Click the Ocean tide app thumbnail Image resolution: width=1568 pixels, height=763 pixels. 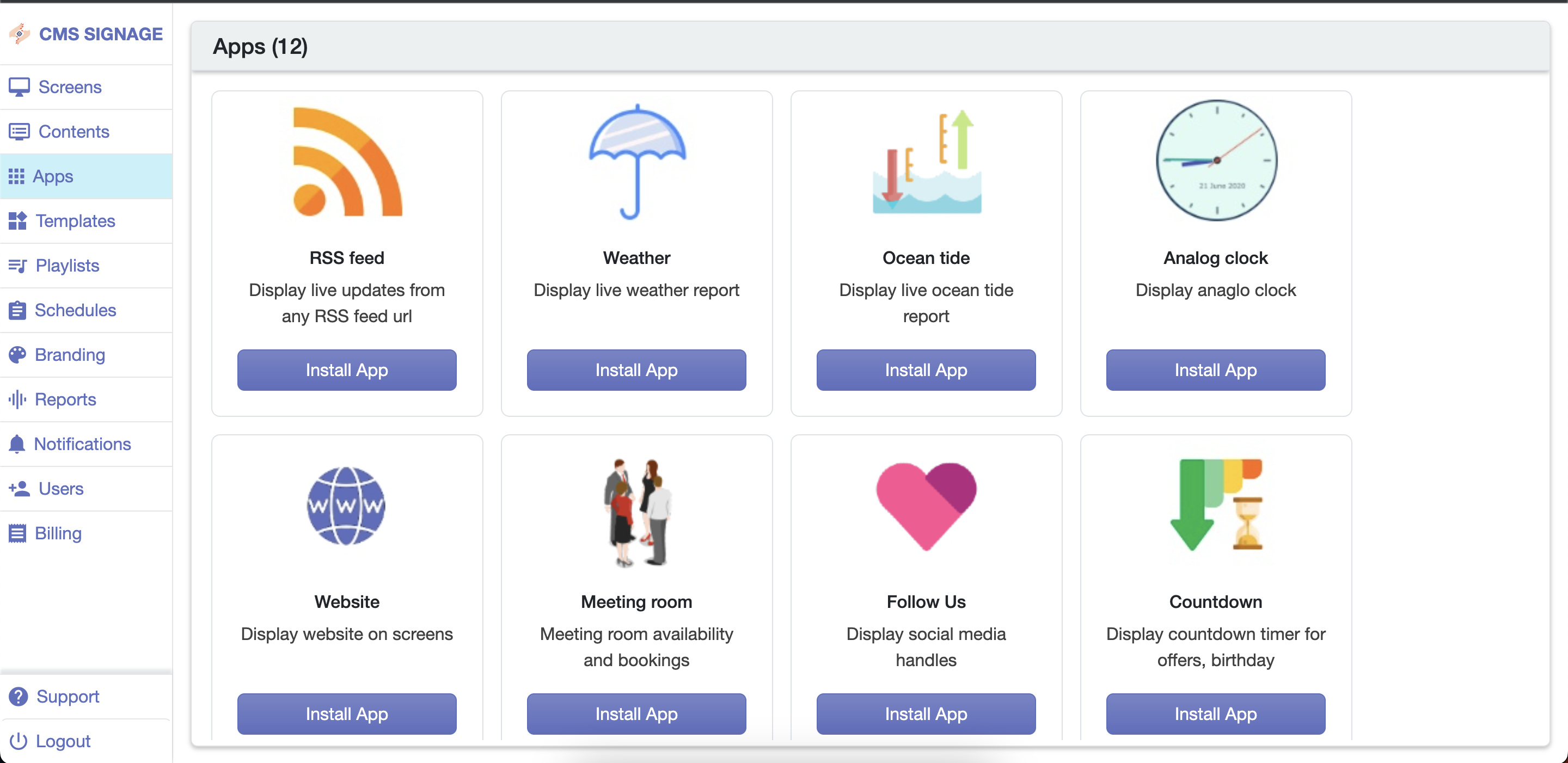coord(926,162)
